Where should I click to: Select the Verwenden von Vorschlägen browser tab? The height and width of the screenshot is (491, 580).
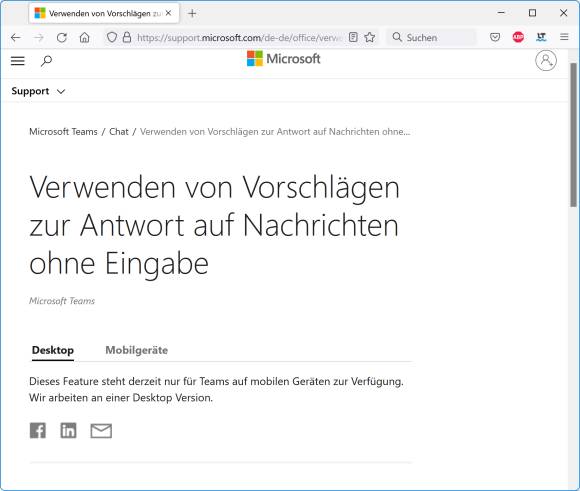coord(104,13)
